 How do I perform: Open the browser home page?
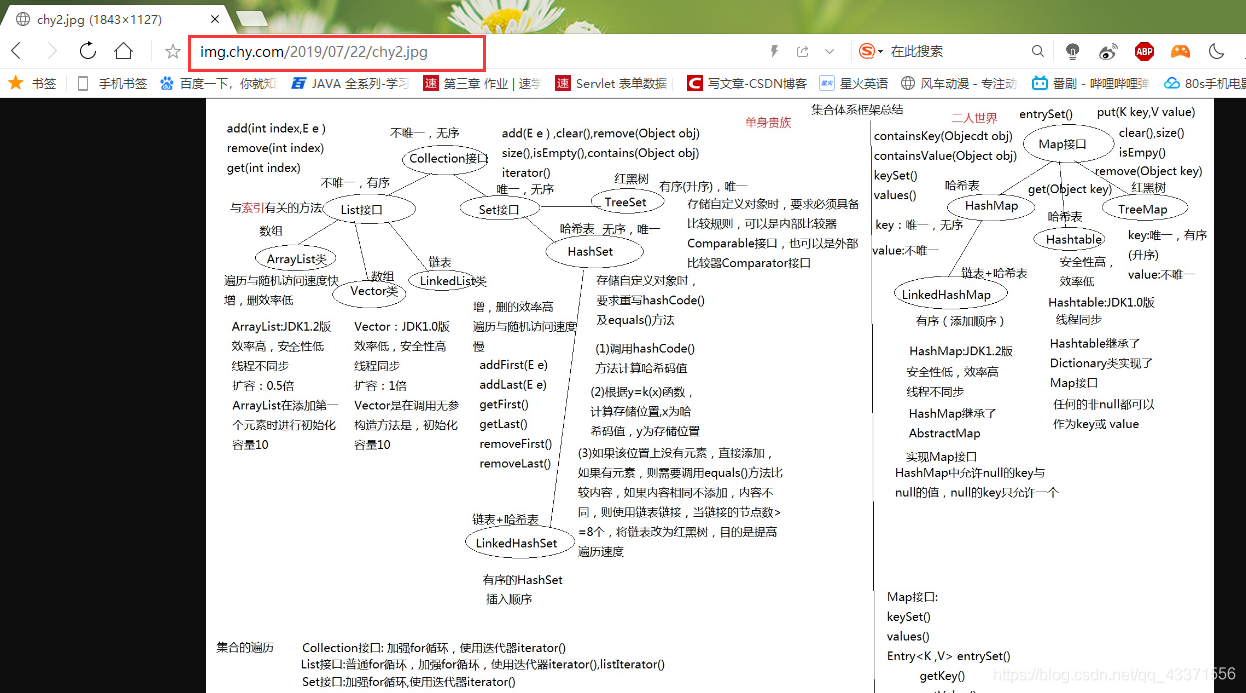[x=123, y=51]
